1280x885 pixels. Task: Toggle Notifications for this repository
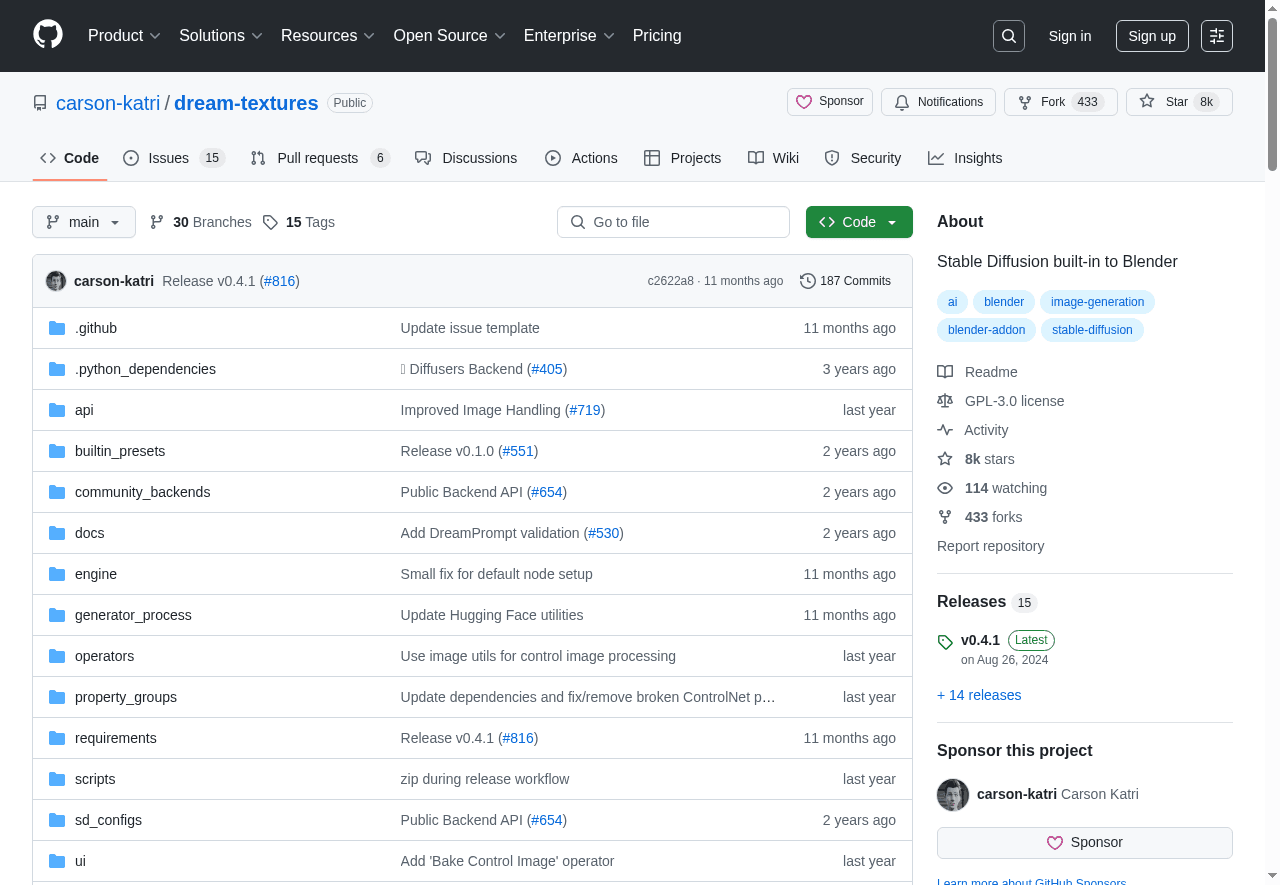pyautogui.click(x=939, y=102)
